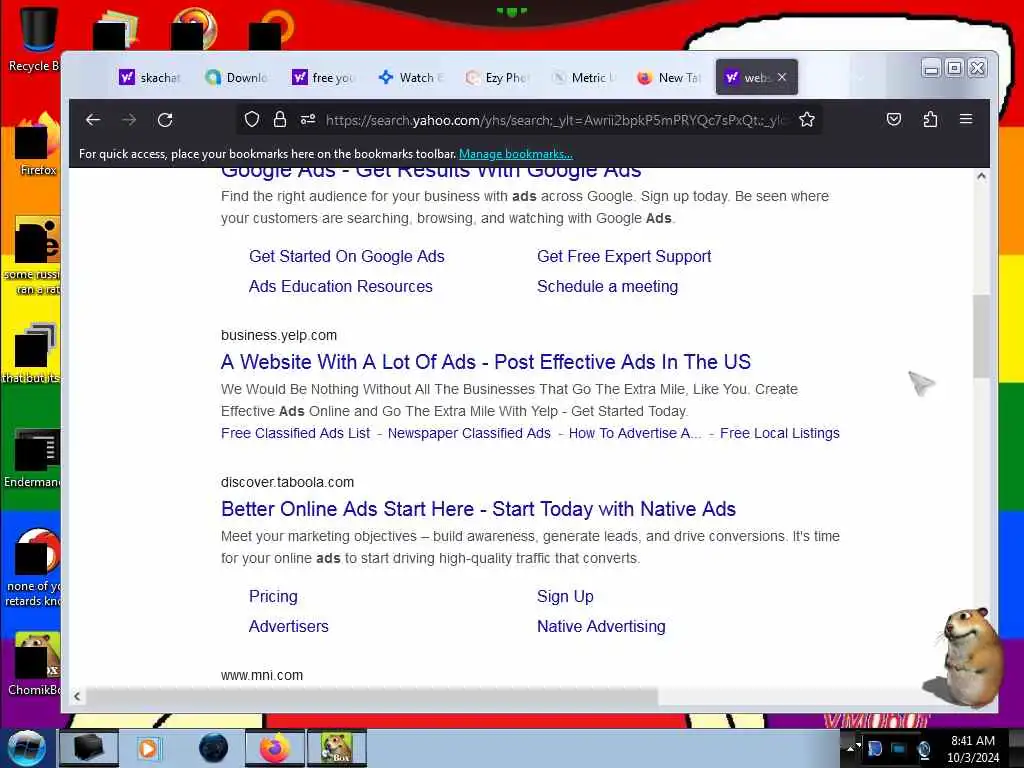Open the dark globe taskbar icon
Screen dimensions: 1024x768
pos(214,748)
